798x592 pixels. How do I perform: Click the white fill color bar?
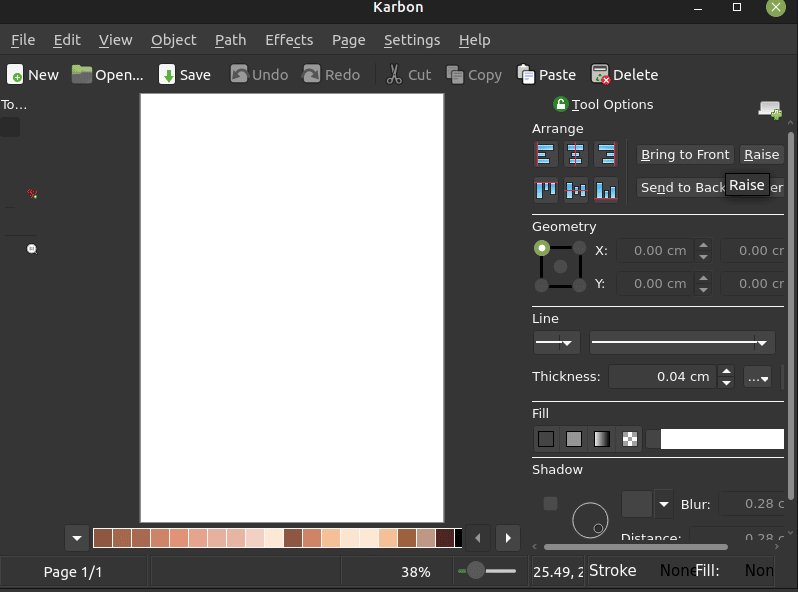click(722, 439)
